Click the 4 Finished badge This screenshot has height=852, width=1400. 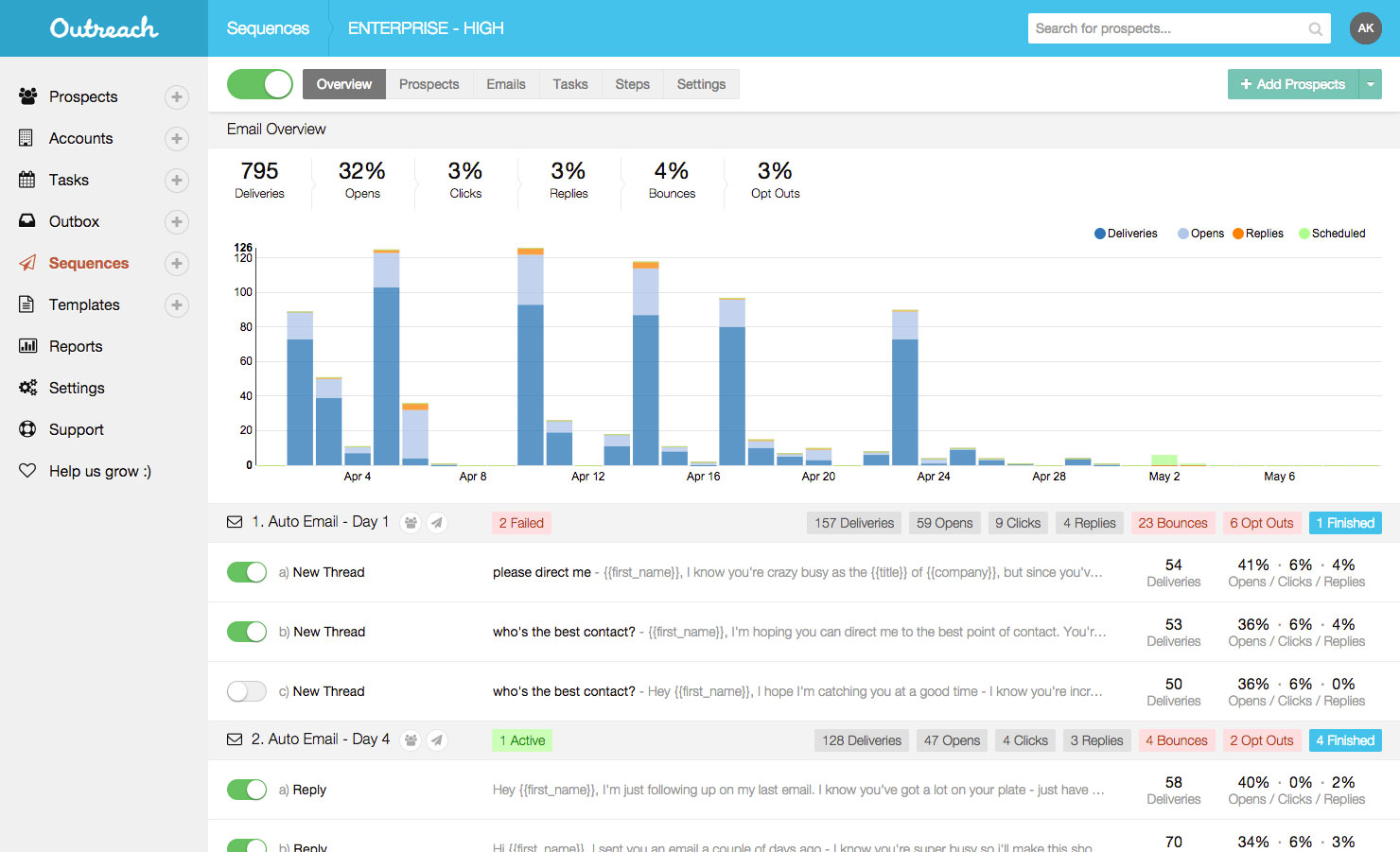tap(1345, 740)
